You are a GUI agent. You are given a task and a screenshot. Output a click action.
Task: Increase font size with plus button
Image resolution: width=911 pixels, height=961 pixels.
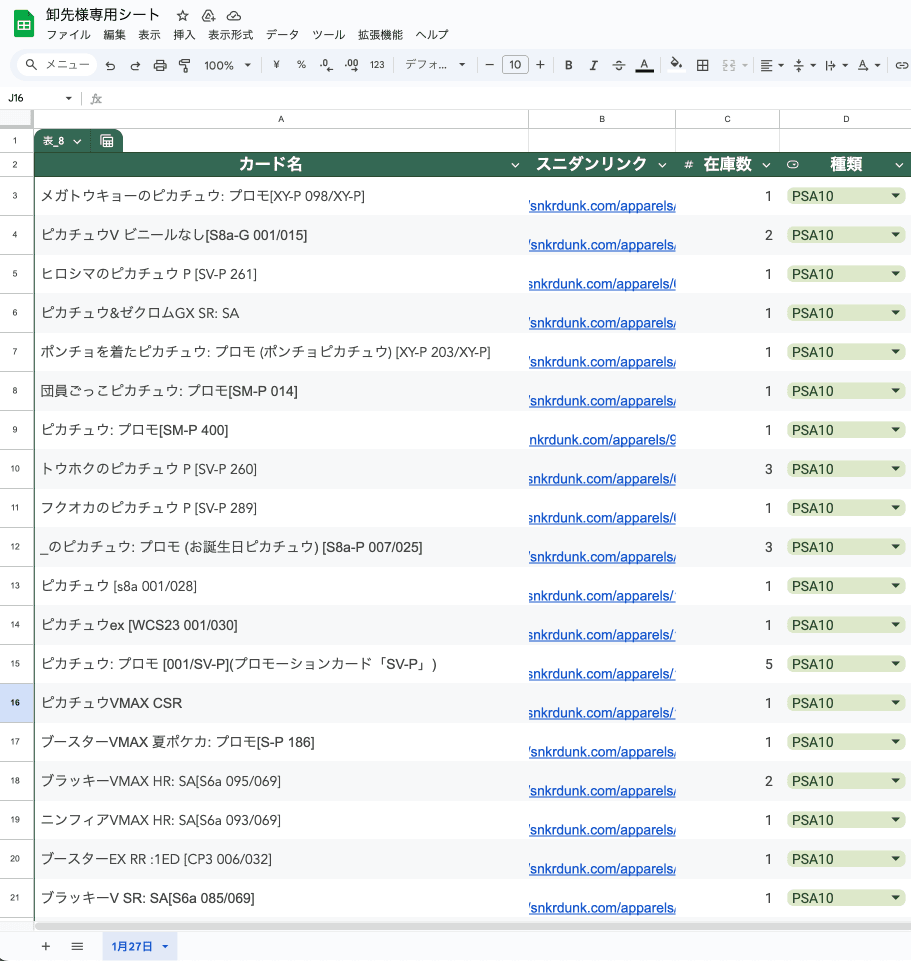[x=540, y=64]
